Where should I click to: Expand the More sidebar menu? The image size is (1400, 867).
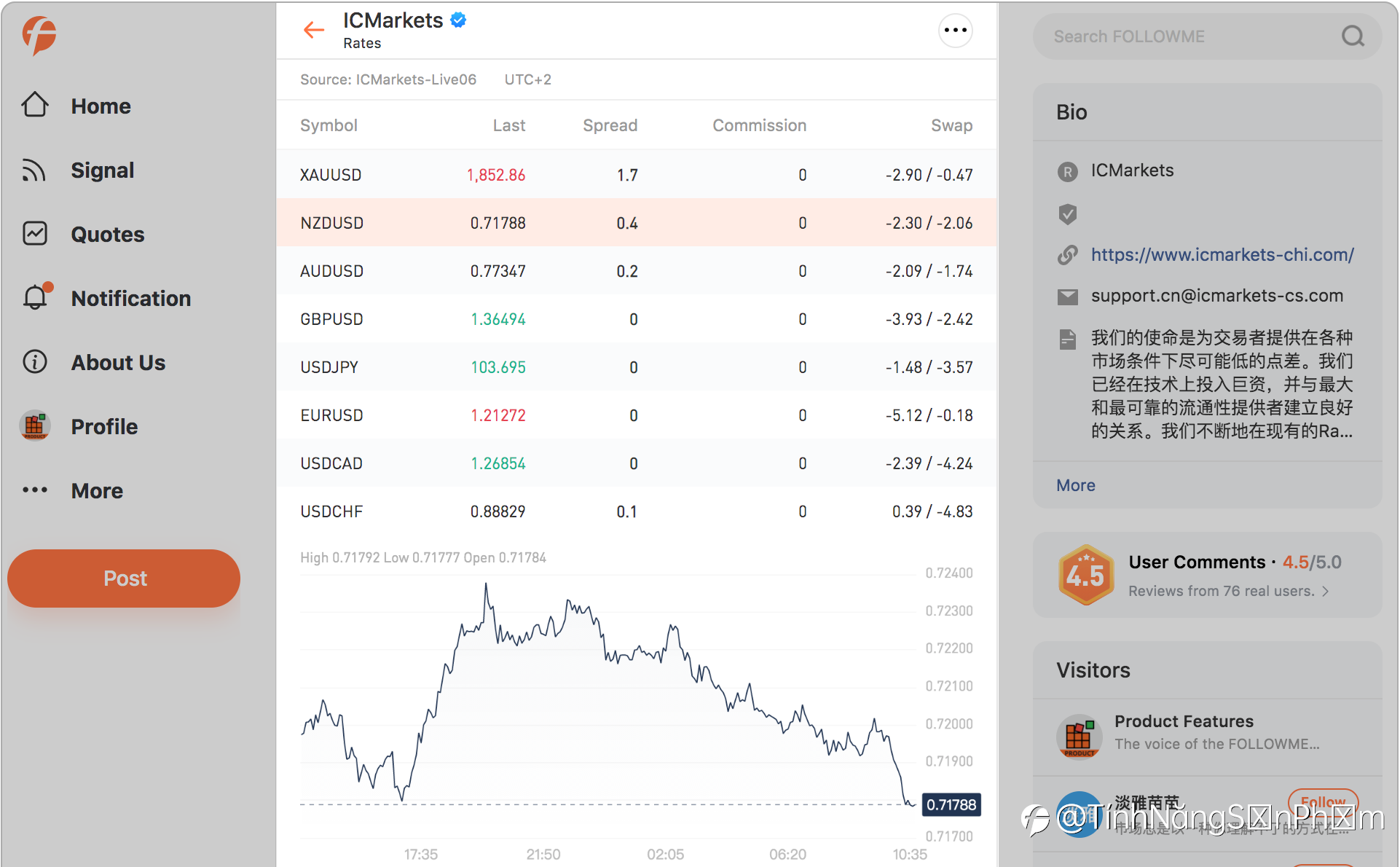click(x=96, y=491)
